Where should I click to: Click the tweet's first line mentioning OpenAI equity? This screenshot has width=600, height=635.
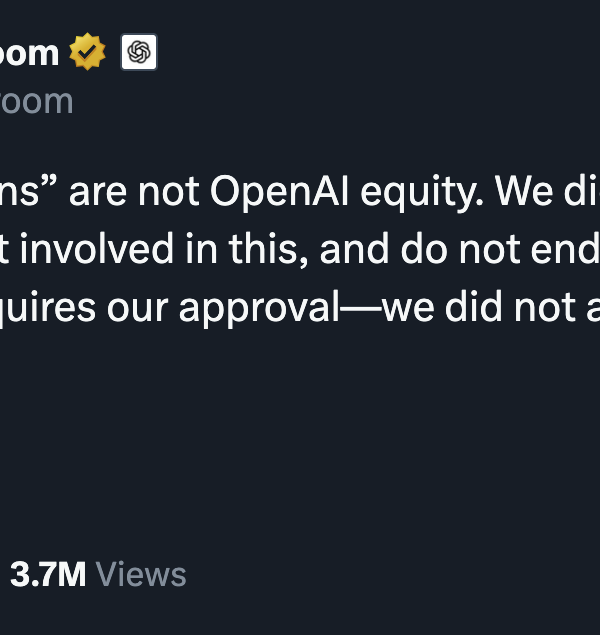[300, 195]
